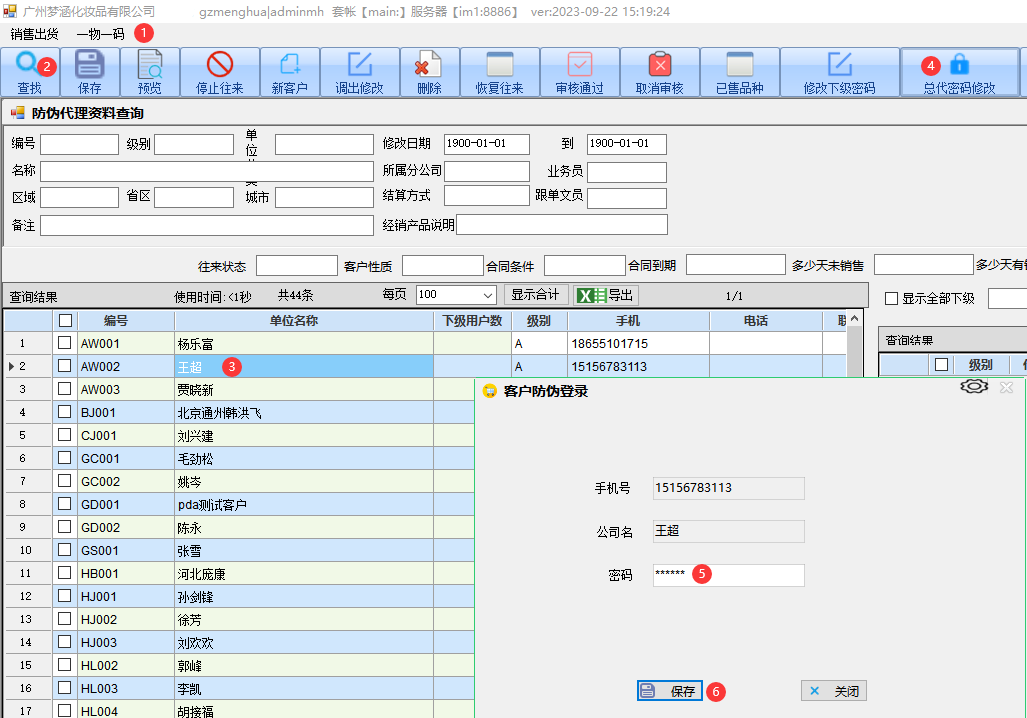The image size is (1027, 718).
Task: Click 保存 button in login dialog
Action: point(670,691)
